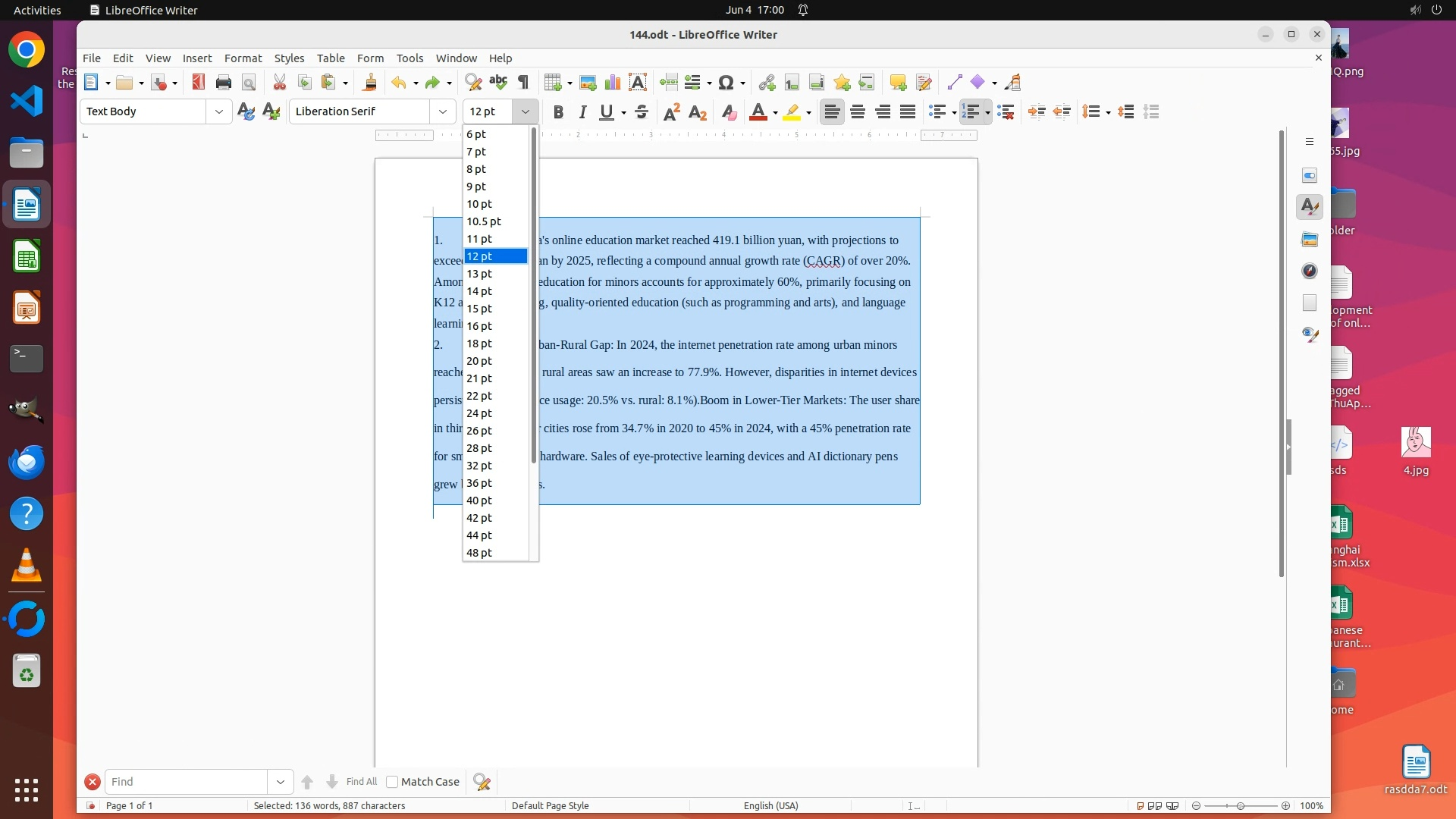Click the Find All button
This screenshot has width=1456, height=819.
click(x=361, y=782)
